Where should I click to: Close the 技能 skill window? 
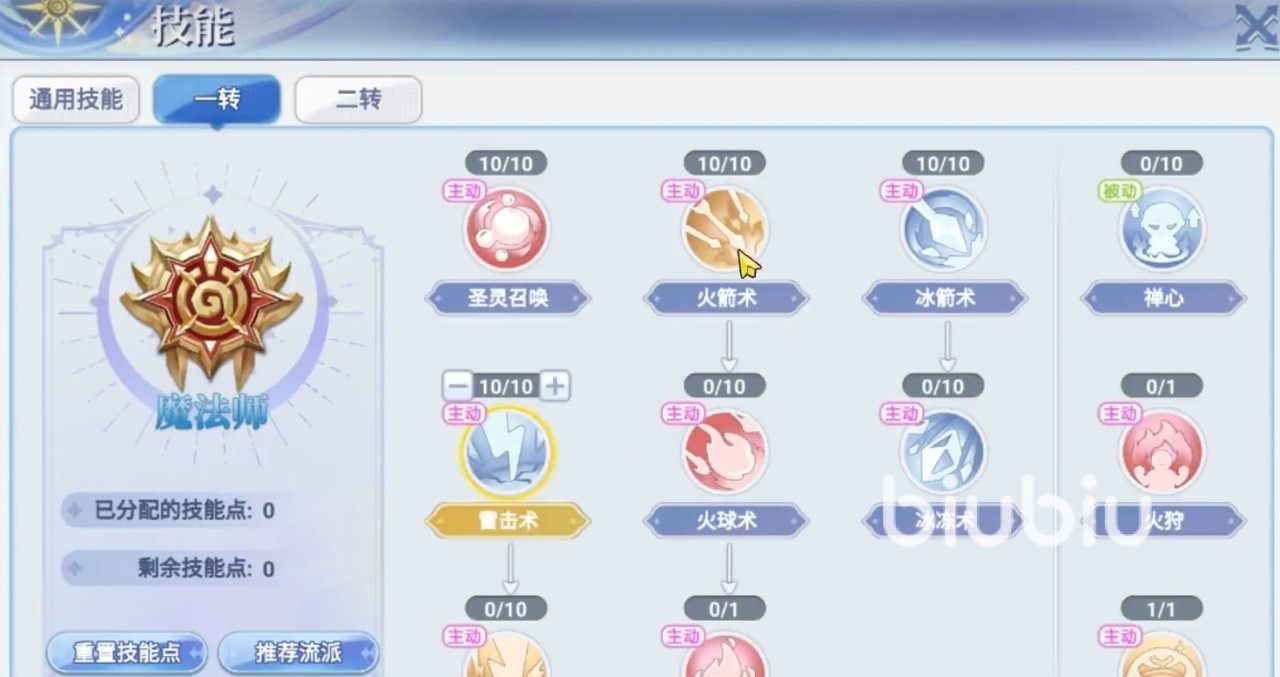click(x=1256, y=27)
